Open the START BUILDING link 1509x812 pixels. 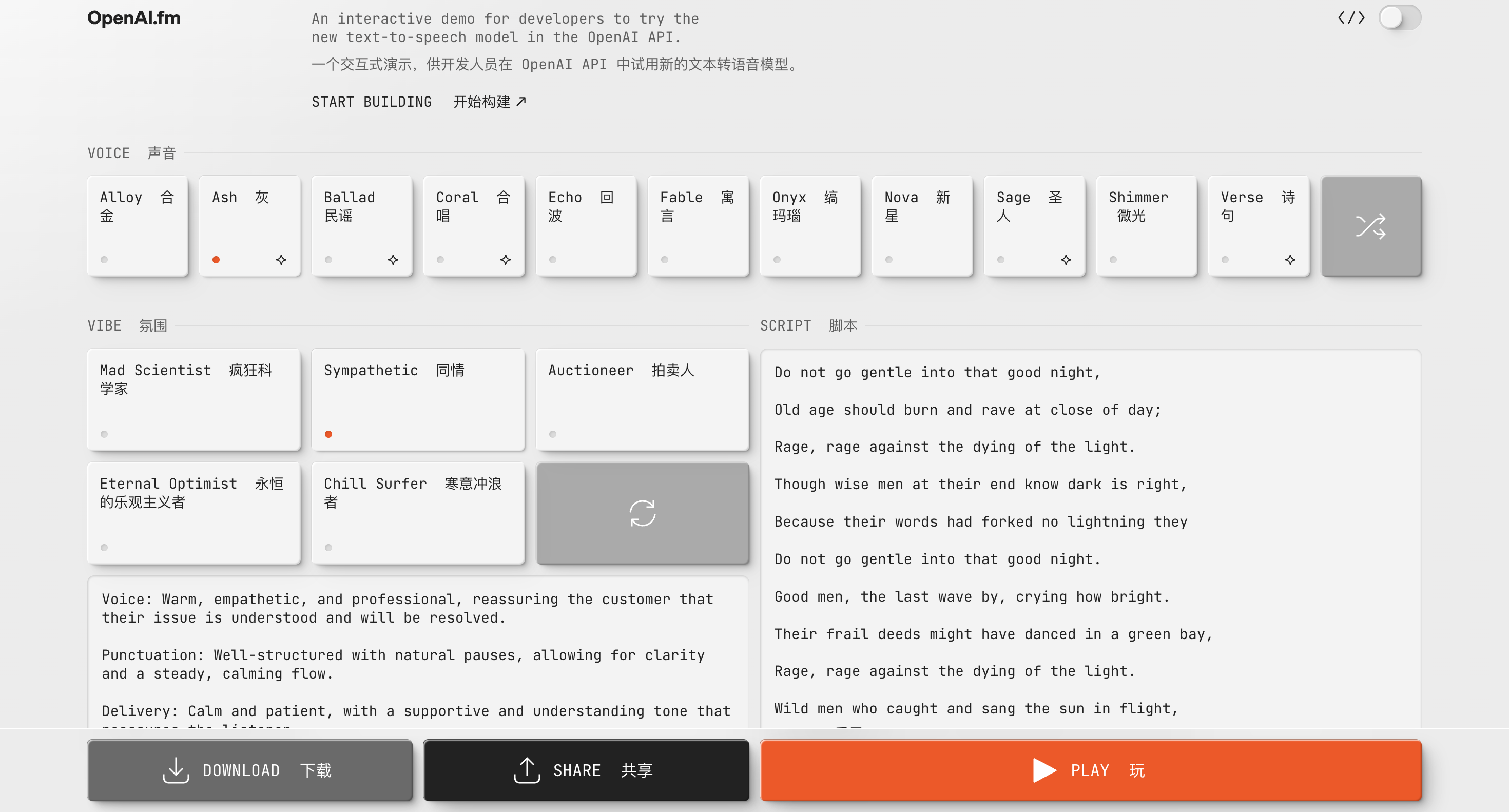point(419,102)
